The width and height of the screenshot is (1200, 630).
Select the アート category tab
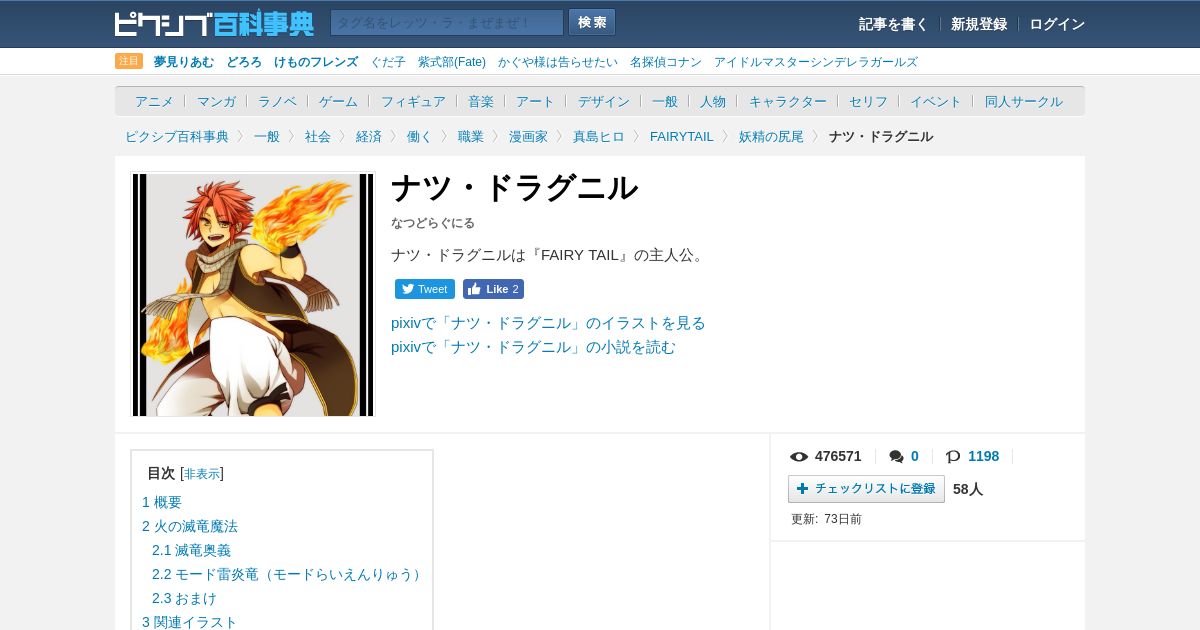click(535, 101)
